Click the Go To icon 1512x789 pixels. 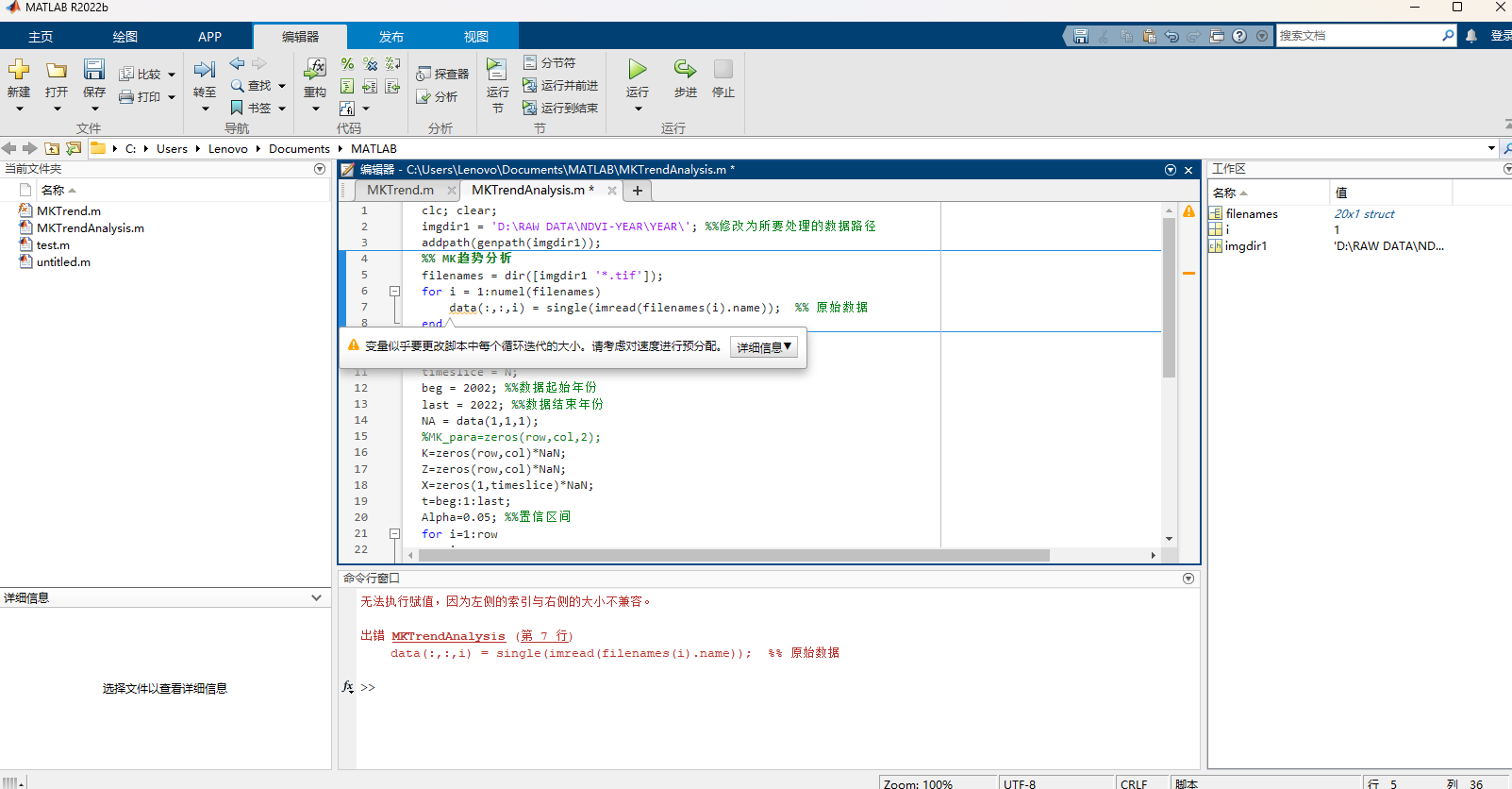tap(205, 71)
